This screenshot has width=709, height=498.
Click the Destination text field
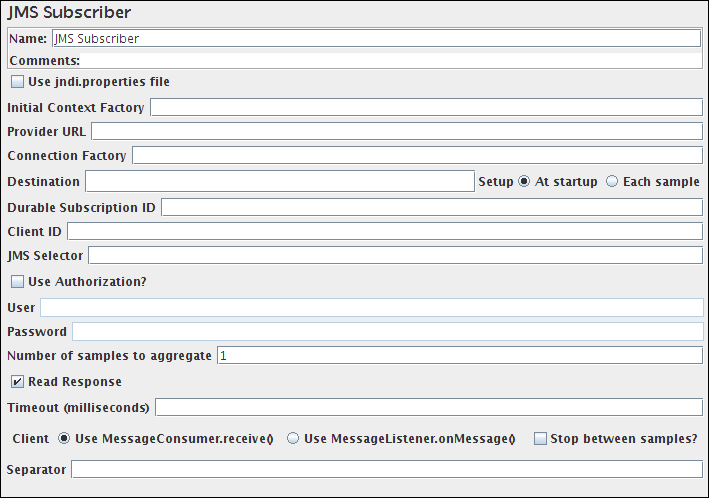click(279, 182)
